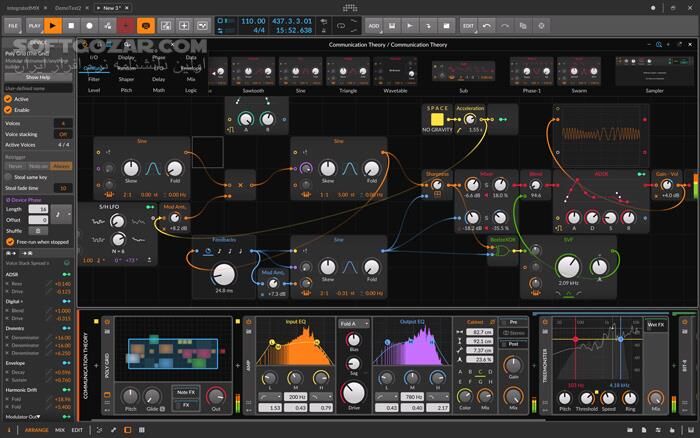The width and height of the screenshot is (700, 438).
Task: Select the Logic module category
Action: point(191,90)
